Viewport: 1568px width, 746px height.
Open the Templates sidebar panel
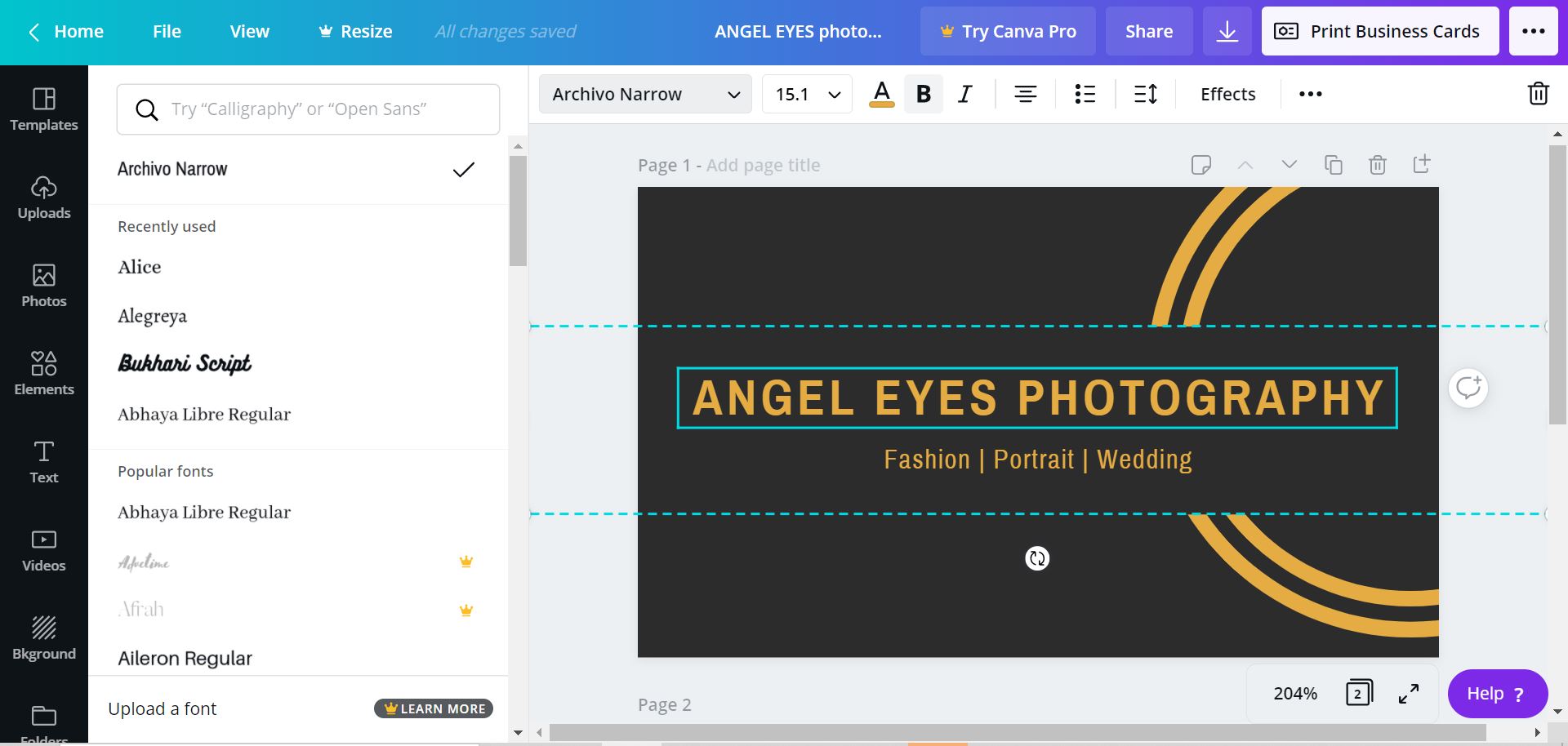point(44,109)
